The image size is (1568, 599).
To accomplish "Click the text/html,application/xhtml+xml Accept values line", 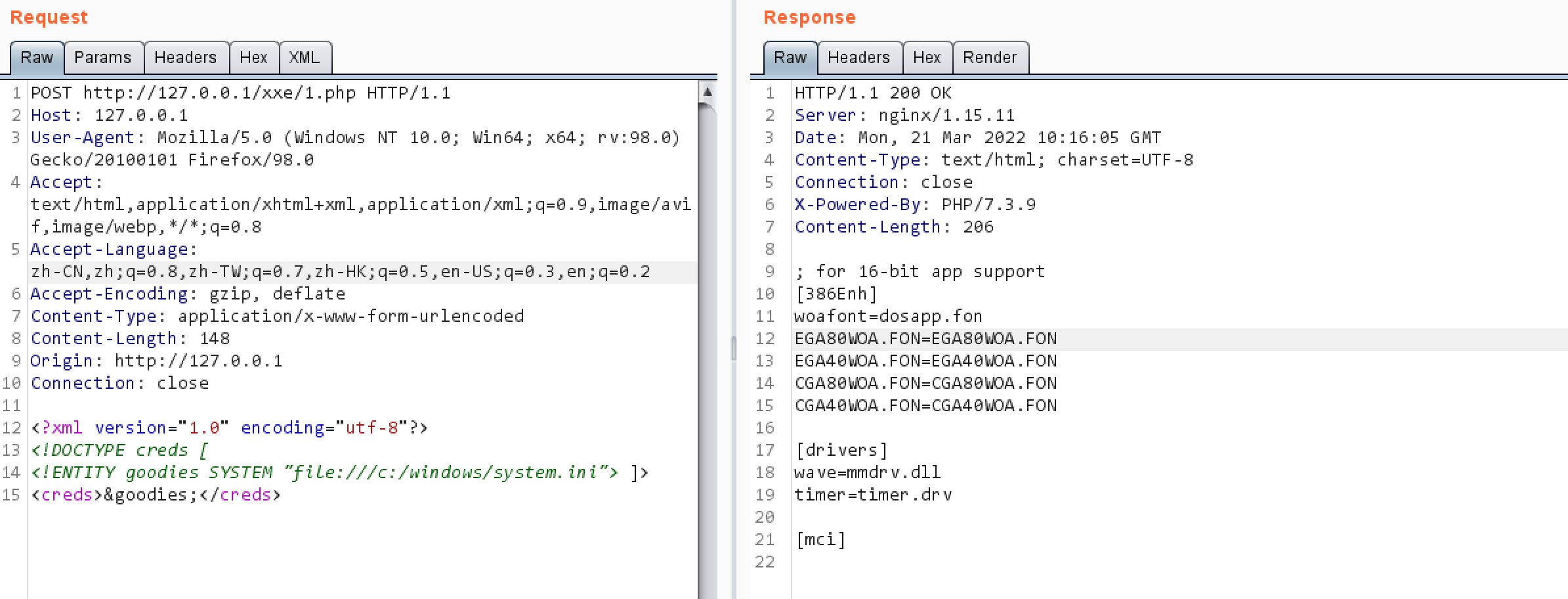I will click(x=360, y=205).
